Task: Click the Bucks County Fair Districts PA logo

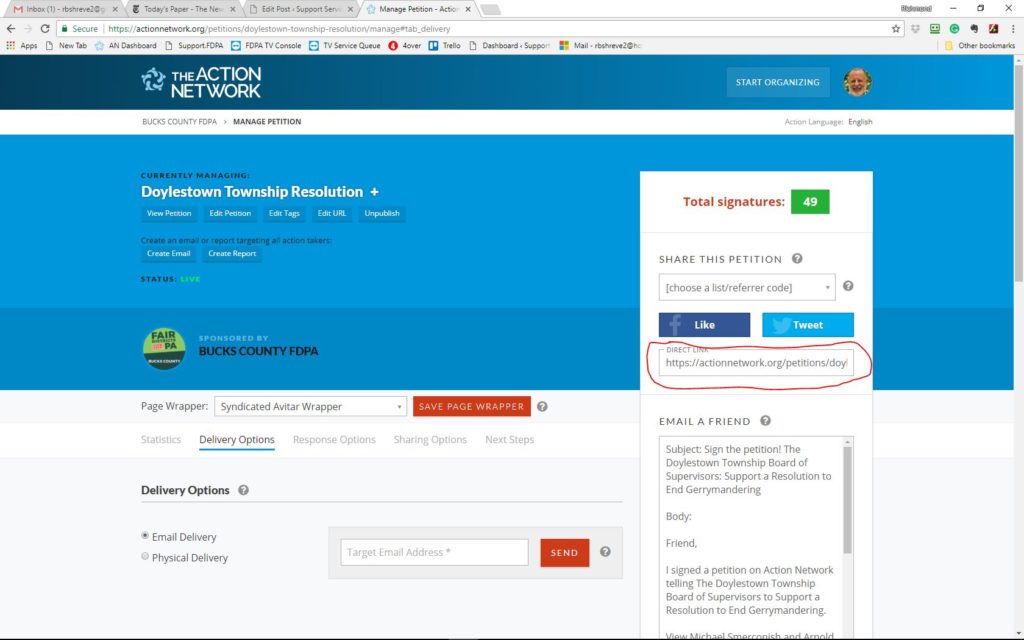Action: [x=163, y=349]
